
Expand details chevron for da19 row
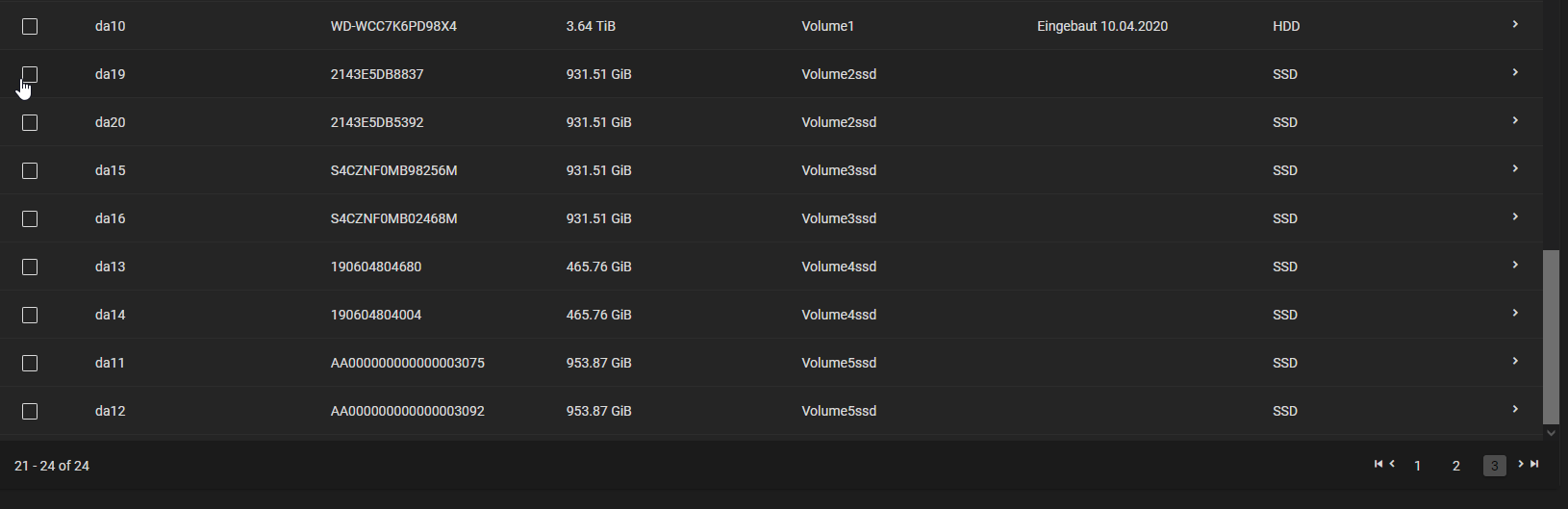pyautogui.click(x=1515, y=72)
